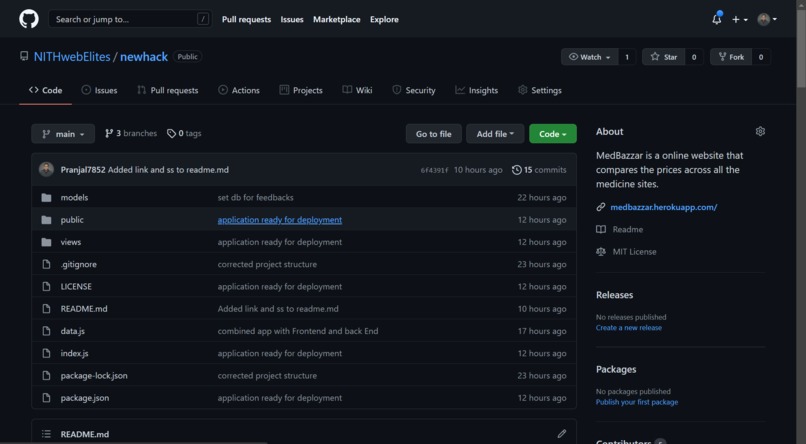Viewport: 806px width, 444px height.
Task: Open README.md in the file list
Action: click(84, 309)
